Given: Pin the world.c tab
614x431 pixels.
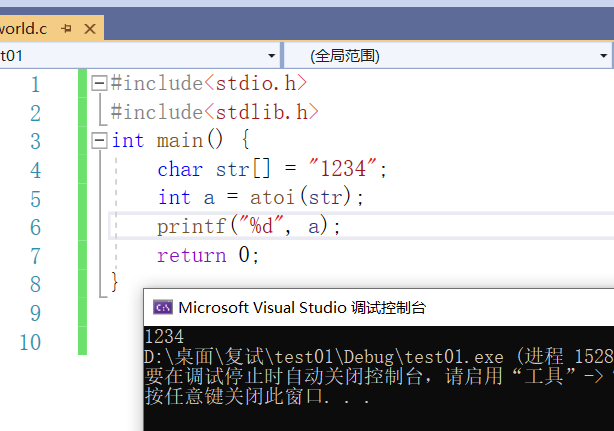Looking at the screenshot, I should click(67, 29).
